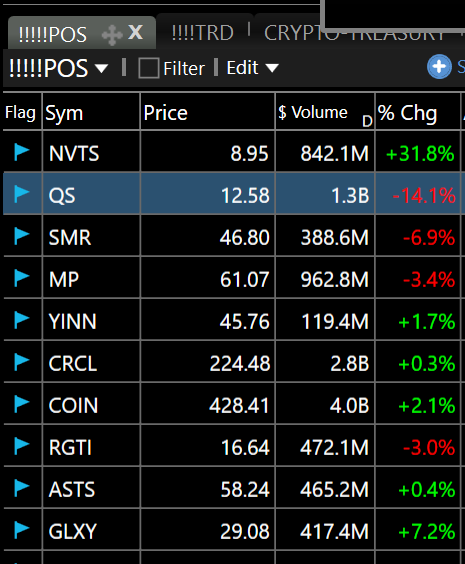Toggle the flag icon for ASTS

pyautogui.click(x=22, y=488)
